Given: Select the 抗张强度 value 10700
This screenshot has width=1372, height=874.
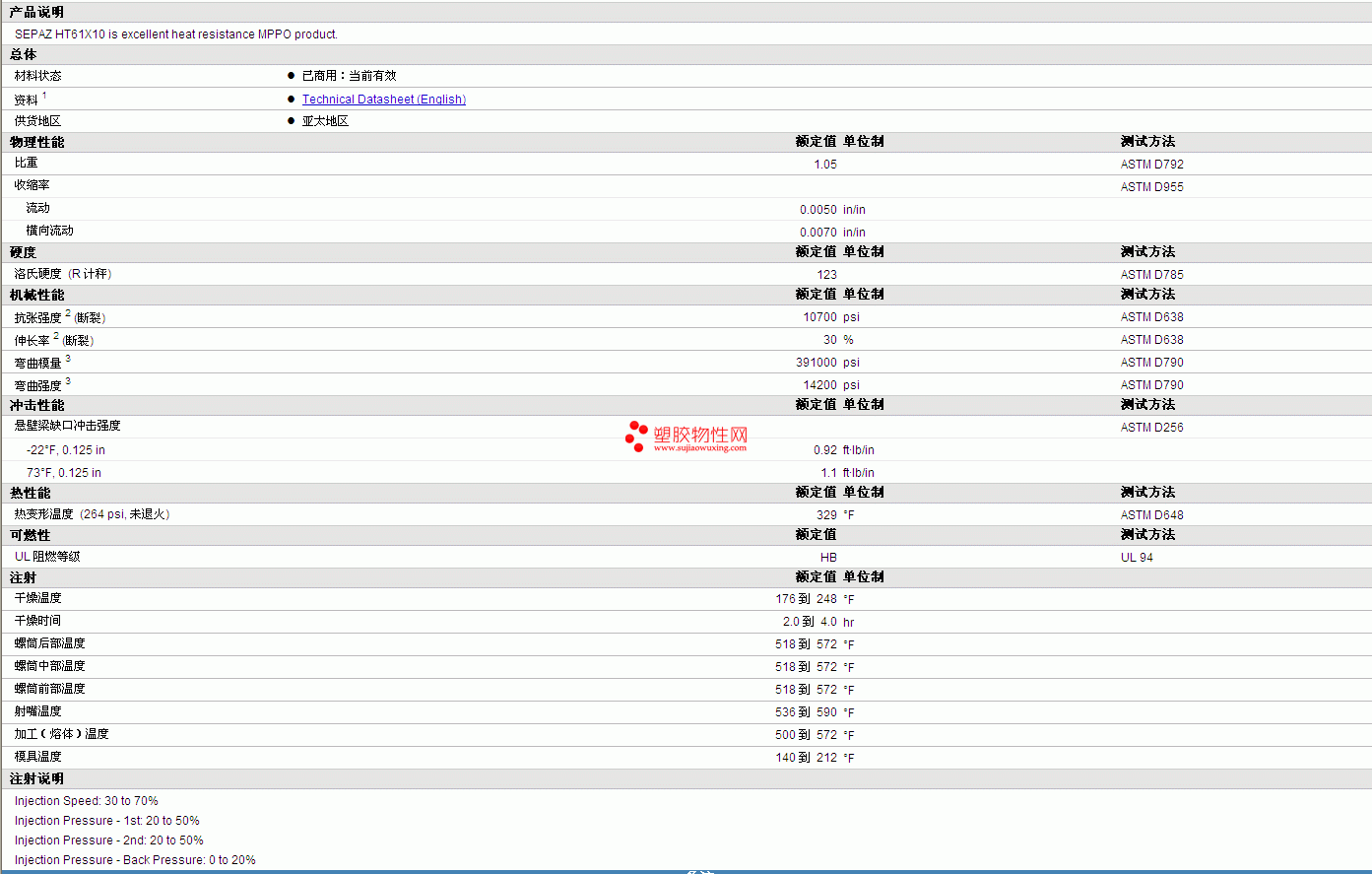Looking at the screenshot, I should 820,317.
